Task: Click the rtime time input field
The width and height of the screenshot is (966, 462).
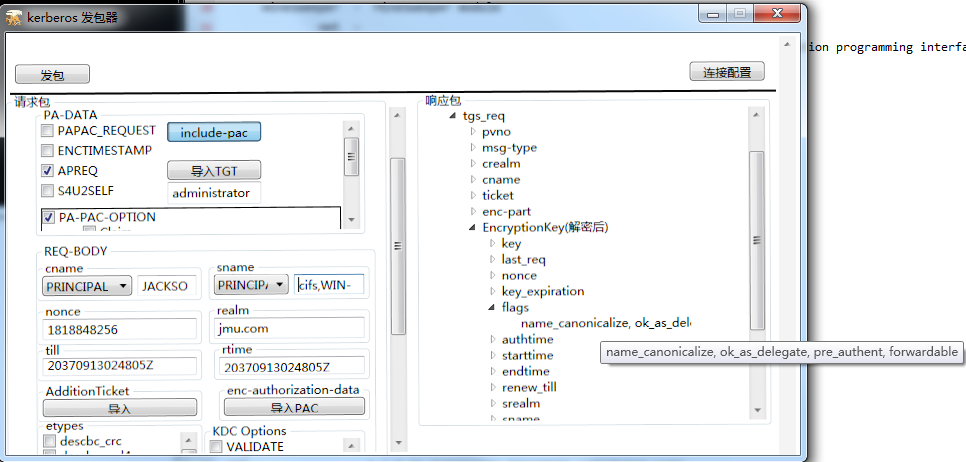Action: [294, 368]
